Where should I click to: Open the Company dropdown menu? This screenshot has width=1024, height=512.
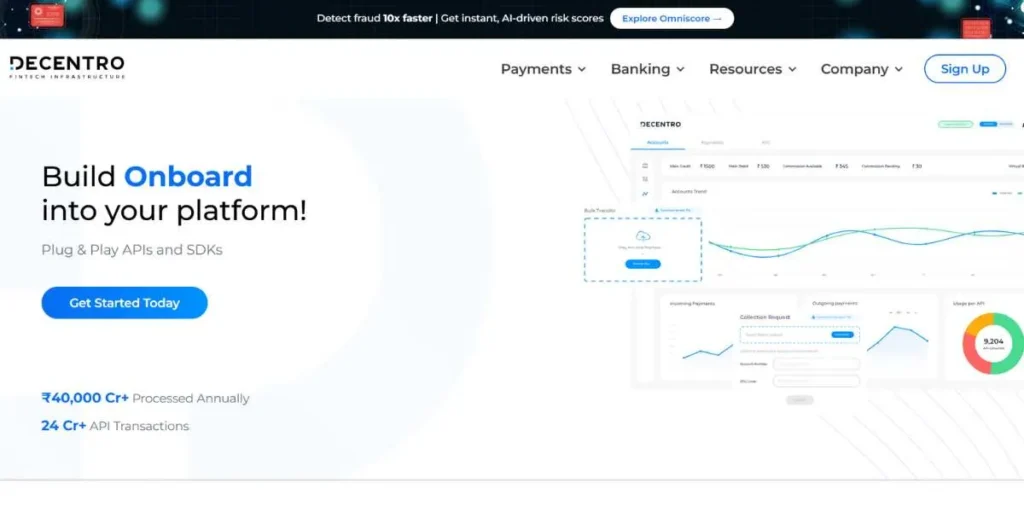click(861, 69)
